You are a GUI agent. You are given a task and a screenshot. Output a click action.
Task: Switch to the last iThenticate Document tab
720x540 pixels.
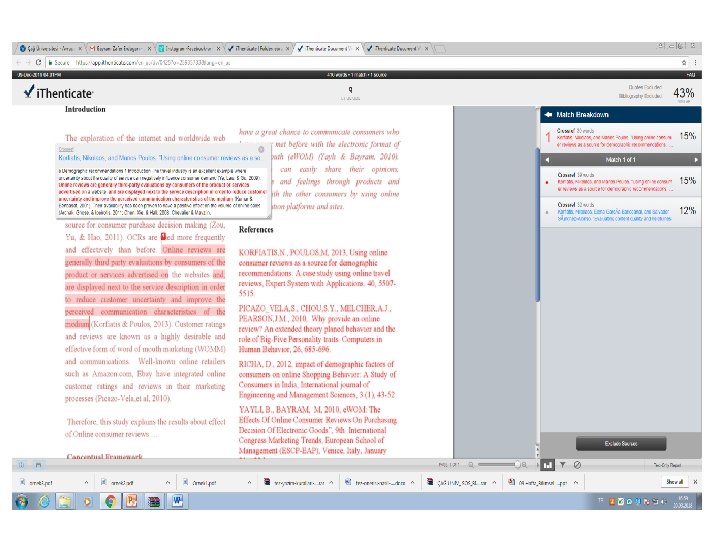pyautogui.click(x=397, y=48)
